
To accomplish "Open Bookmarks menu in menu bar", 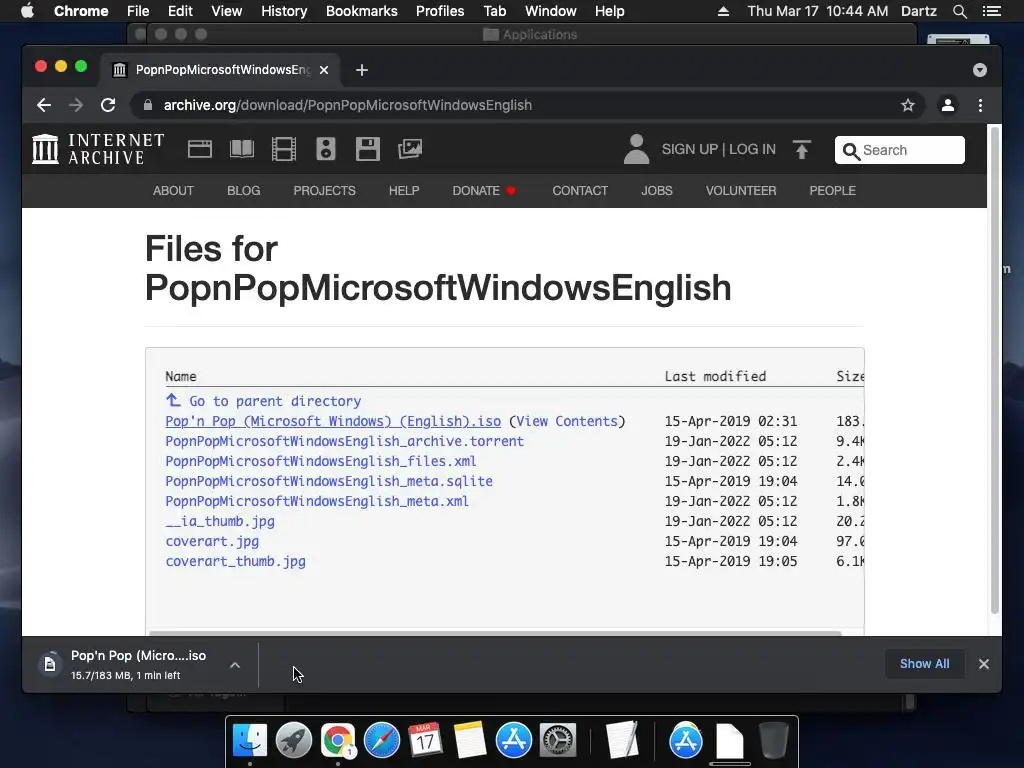I will [361, 11].
